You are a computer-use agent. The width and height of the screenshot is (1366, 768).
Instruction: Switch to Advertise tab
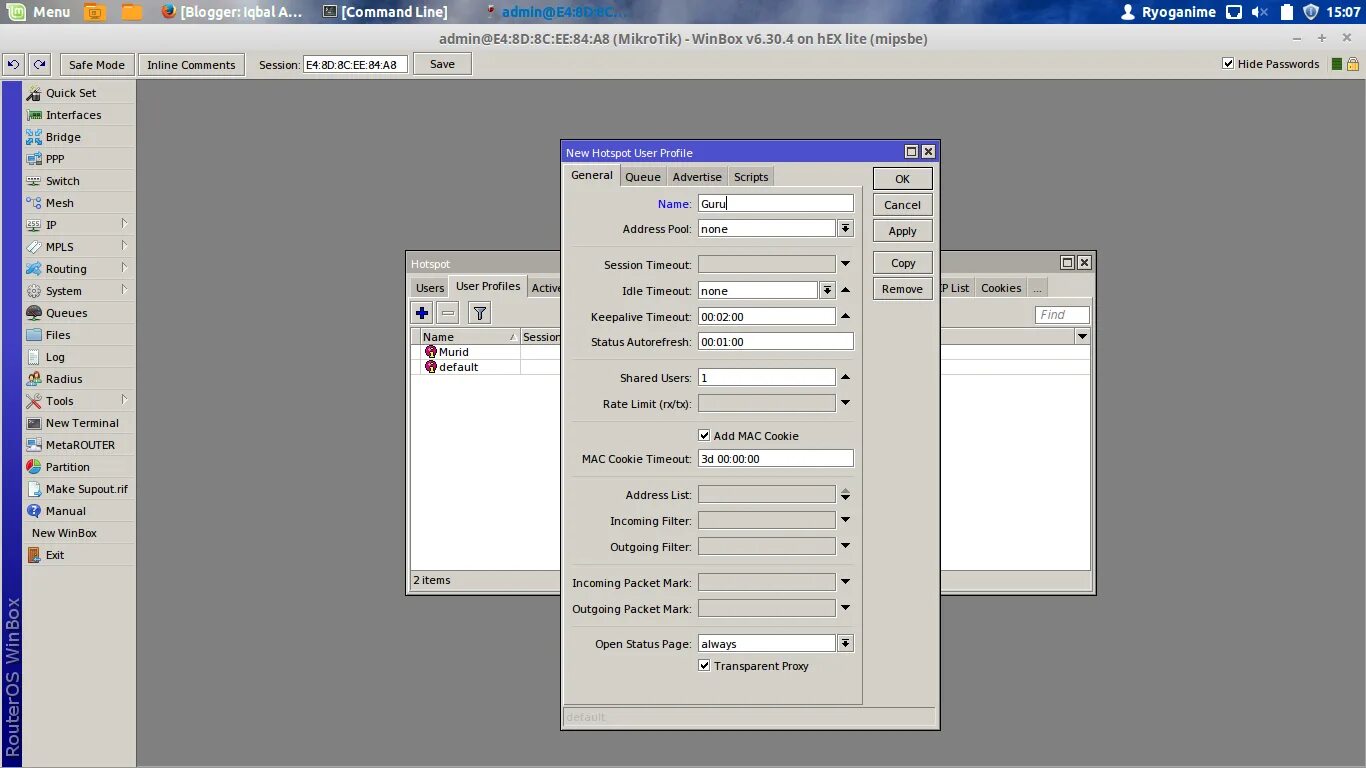tap(697, 177)
